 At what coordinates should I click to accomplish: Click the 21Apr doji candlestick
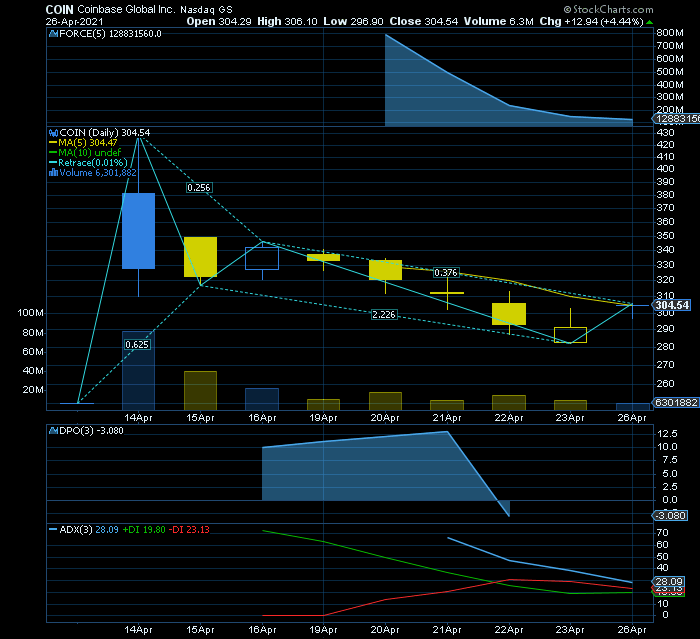(447, 293)
